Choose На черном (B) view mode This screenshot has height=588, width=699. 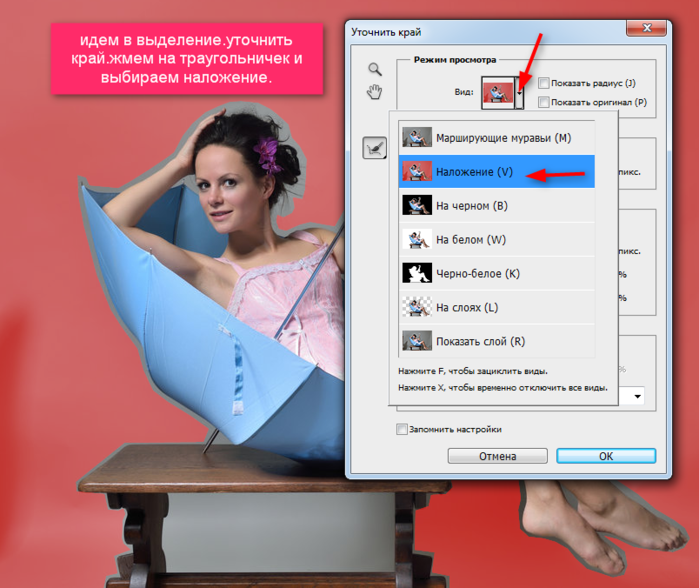[x=497, y=206]
